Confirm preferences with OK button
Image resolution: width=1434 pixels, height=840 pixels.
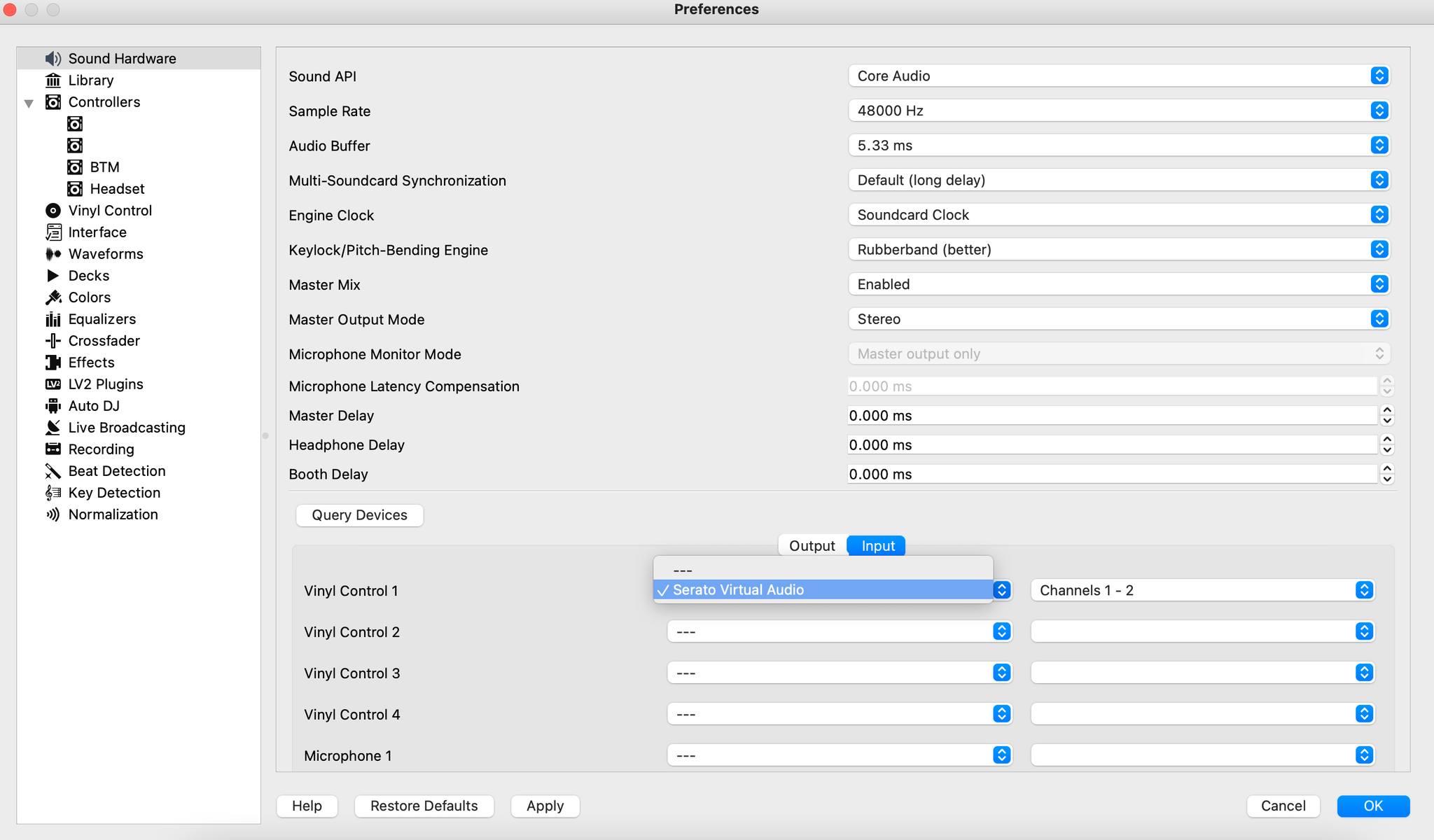click(1373, 806)
